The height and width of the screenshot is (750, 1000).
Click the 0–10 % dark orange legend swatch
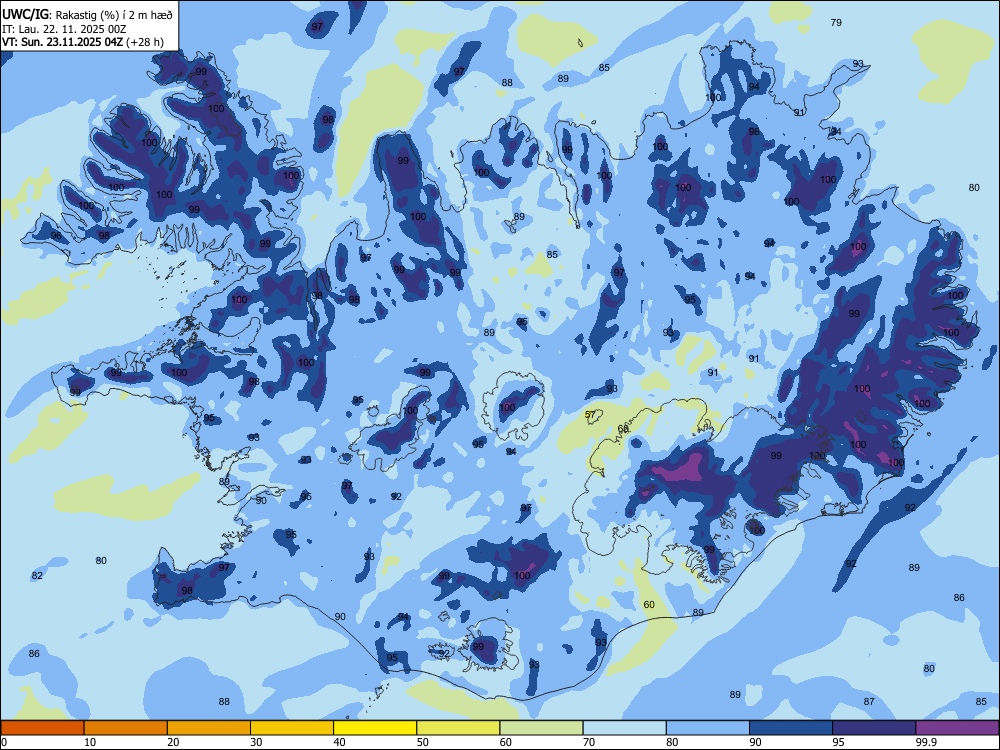tap(42, 728)
